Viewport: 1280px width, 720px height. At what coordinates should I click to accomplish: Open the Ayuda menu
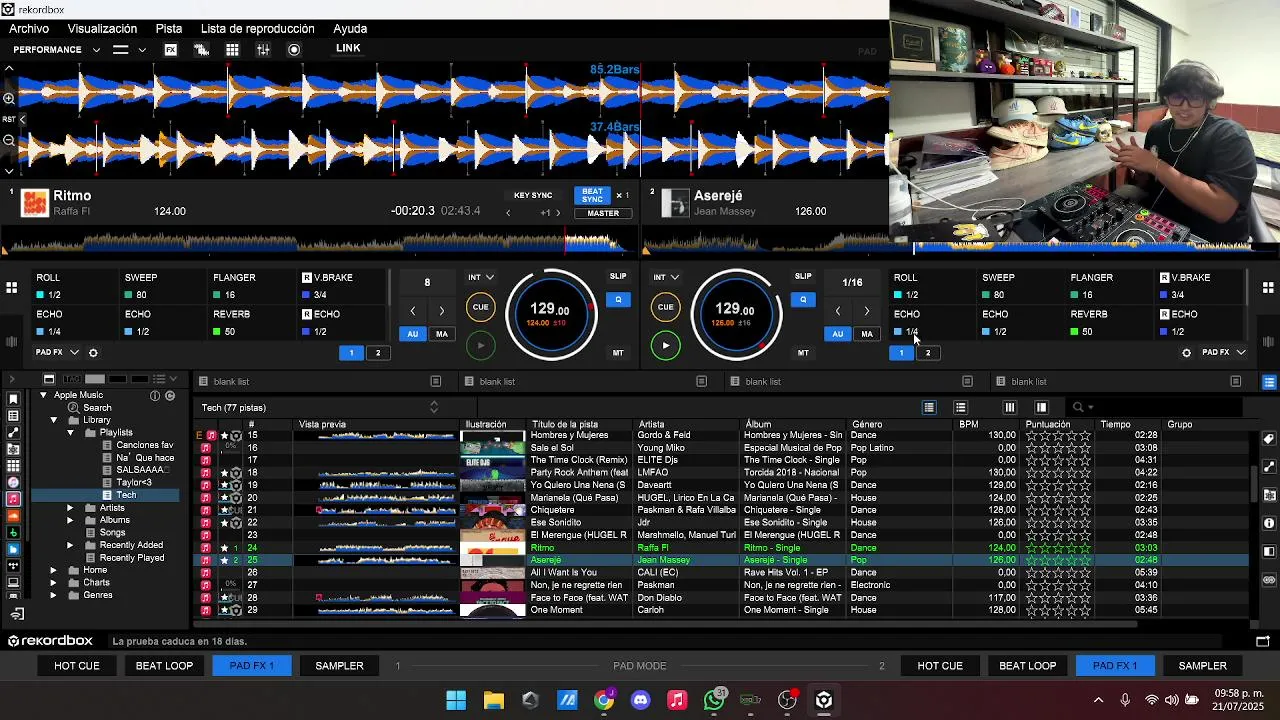point(350,29)
